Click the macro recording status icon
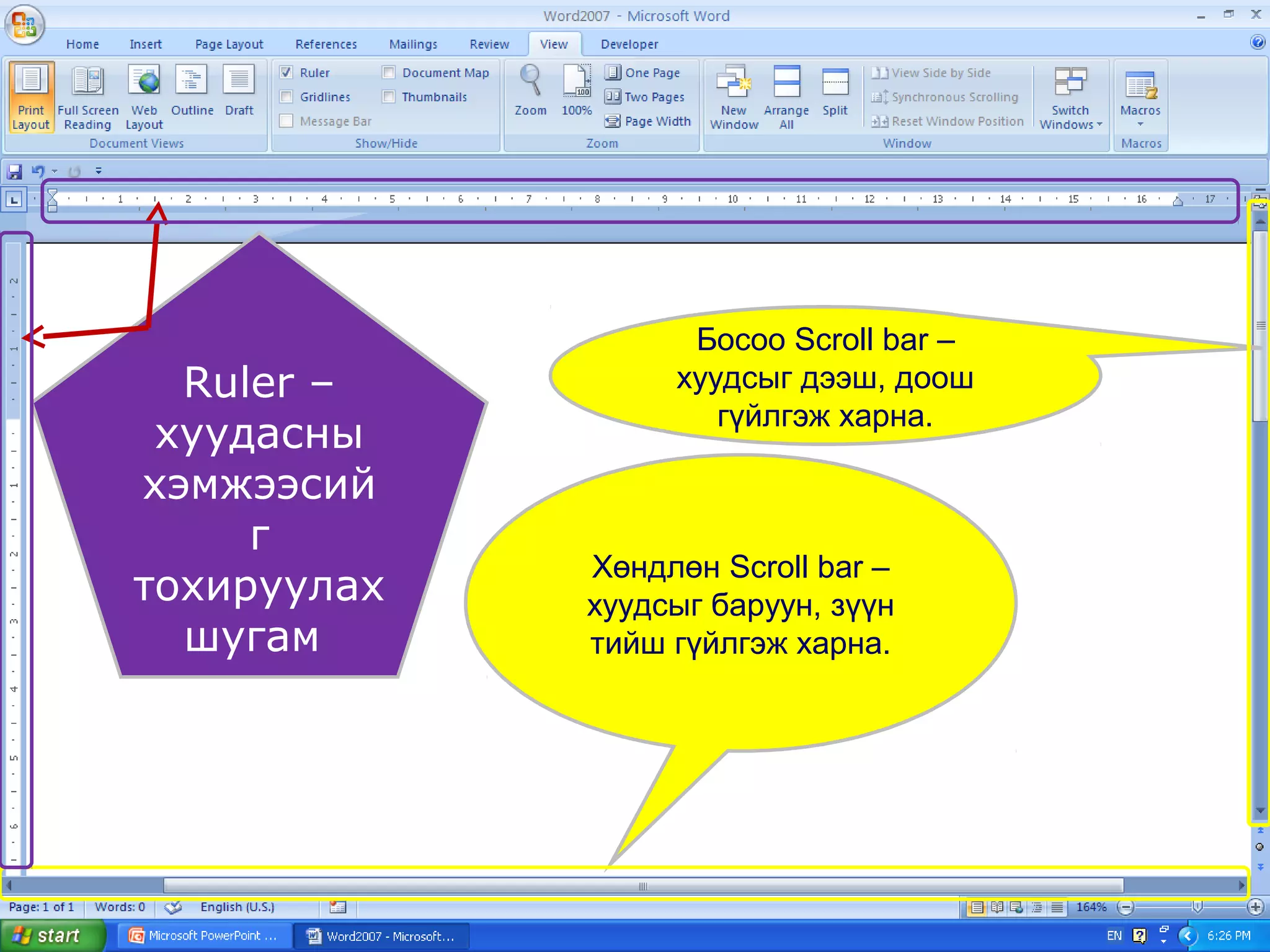 click(x=338, y=908)
